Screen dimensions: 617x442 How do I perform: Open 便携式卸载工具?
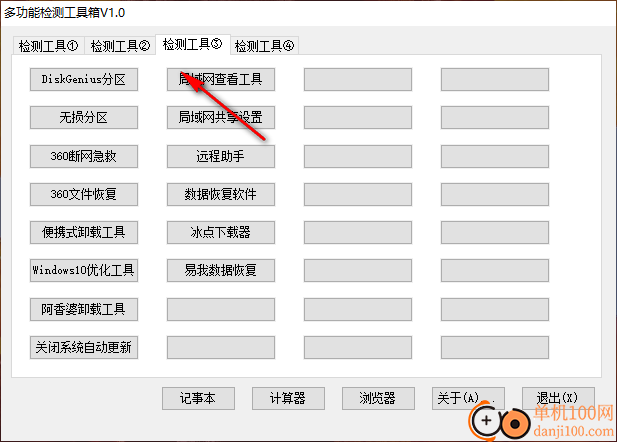84,232
